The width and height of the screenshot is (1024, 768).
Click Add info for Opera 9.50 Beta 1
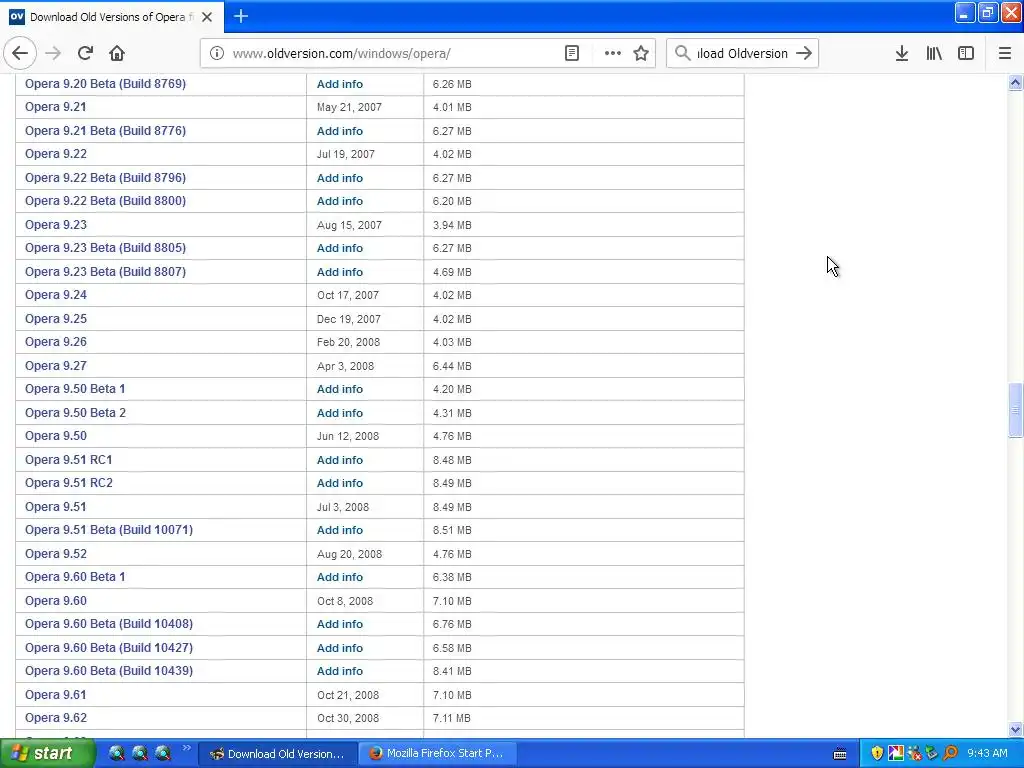340,389
